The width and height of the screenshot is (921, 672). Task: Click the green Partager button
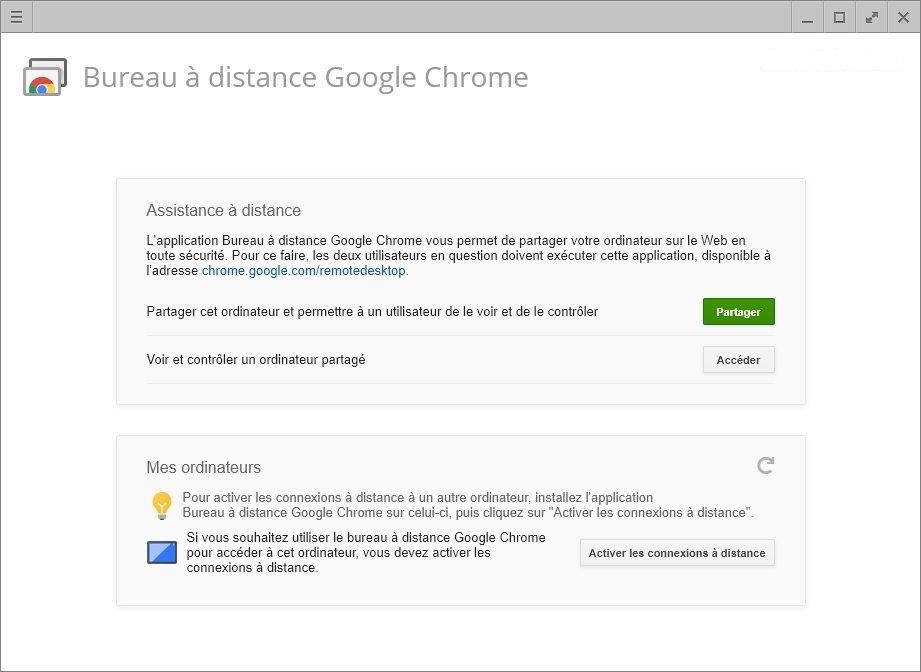coord(738,311)
